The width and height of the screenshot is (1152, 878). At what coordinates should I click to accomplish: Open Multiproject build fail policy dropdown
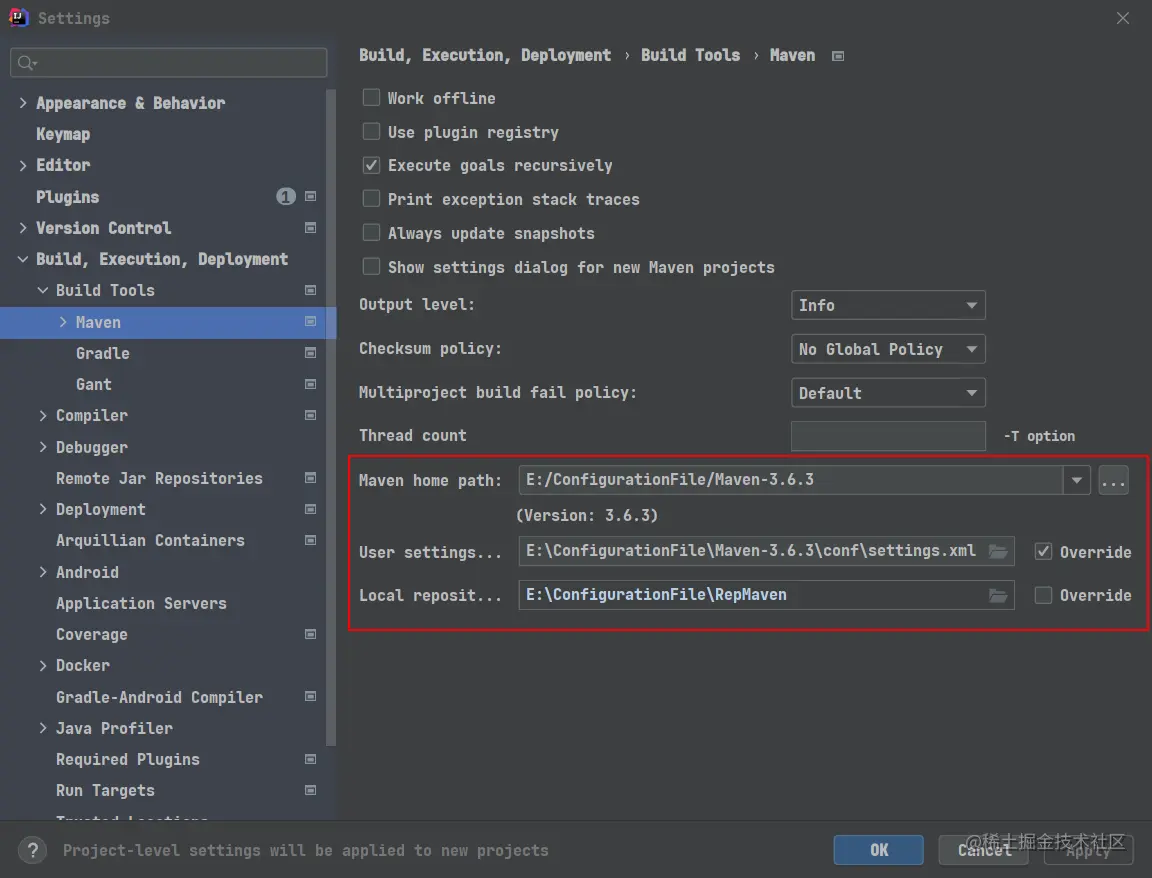(888, 393)
